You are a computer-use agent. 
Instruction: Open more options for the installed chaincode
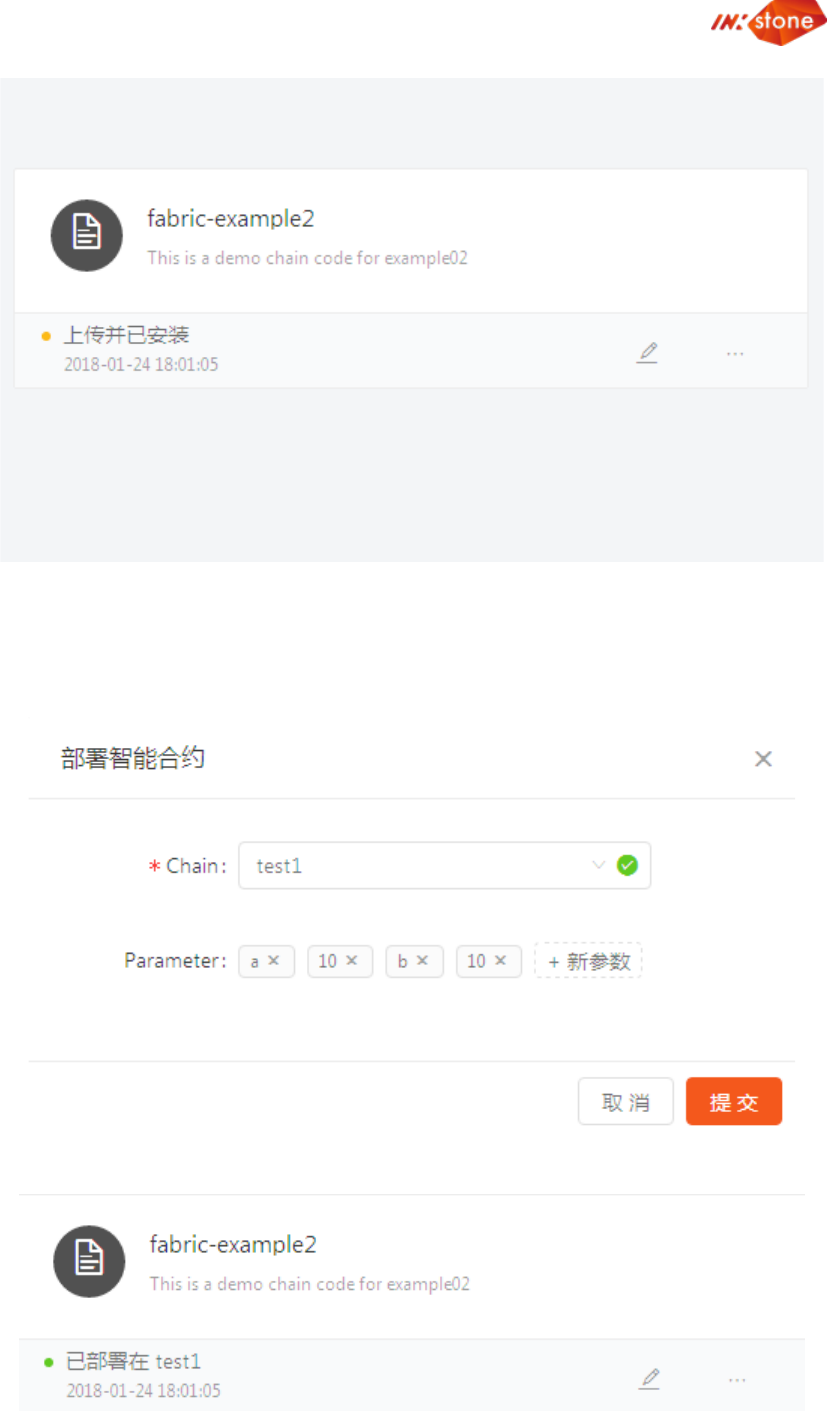click(x=735, y=353)
